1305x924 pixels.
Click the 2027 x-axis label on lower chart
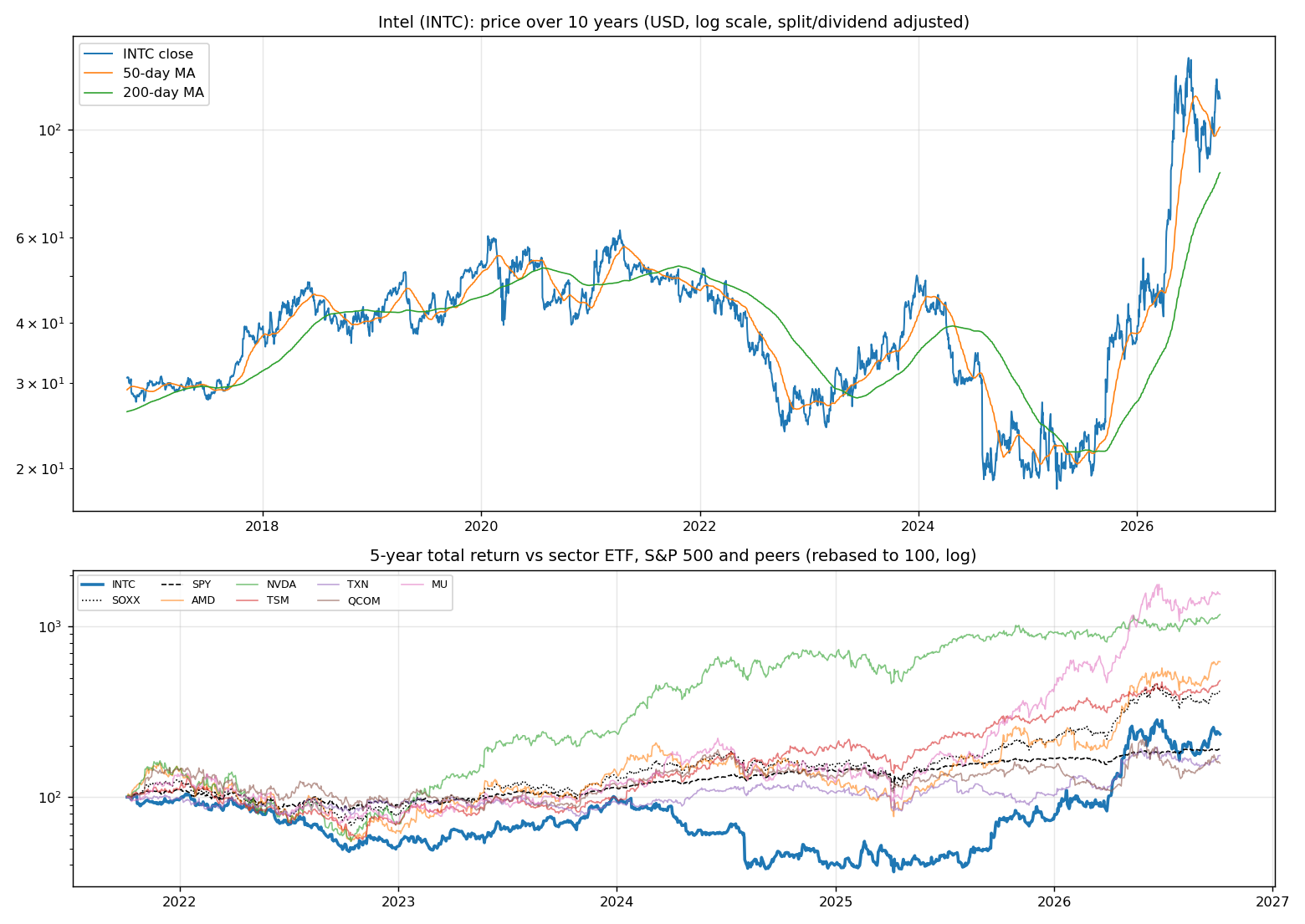1273,901
